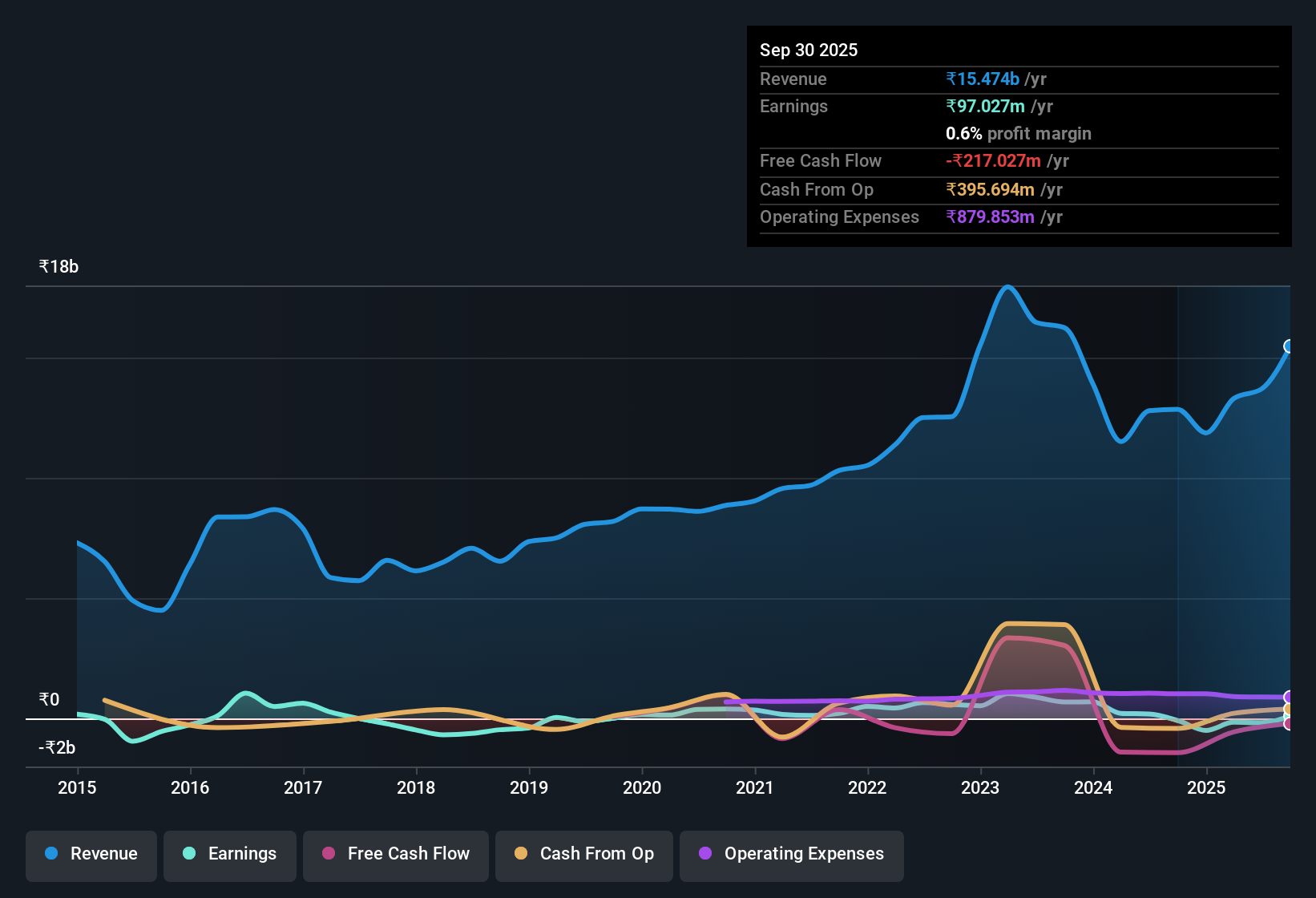This screenshot has width=1316, height=898.
Task: Toggle the Revenue series visibility
Action: (x=91, y=855)
